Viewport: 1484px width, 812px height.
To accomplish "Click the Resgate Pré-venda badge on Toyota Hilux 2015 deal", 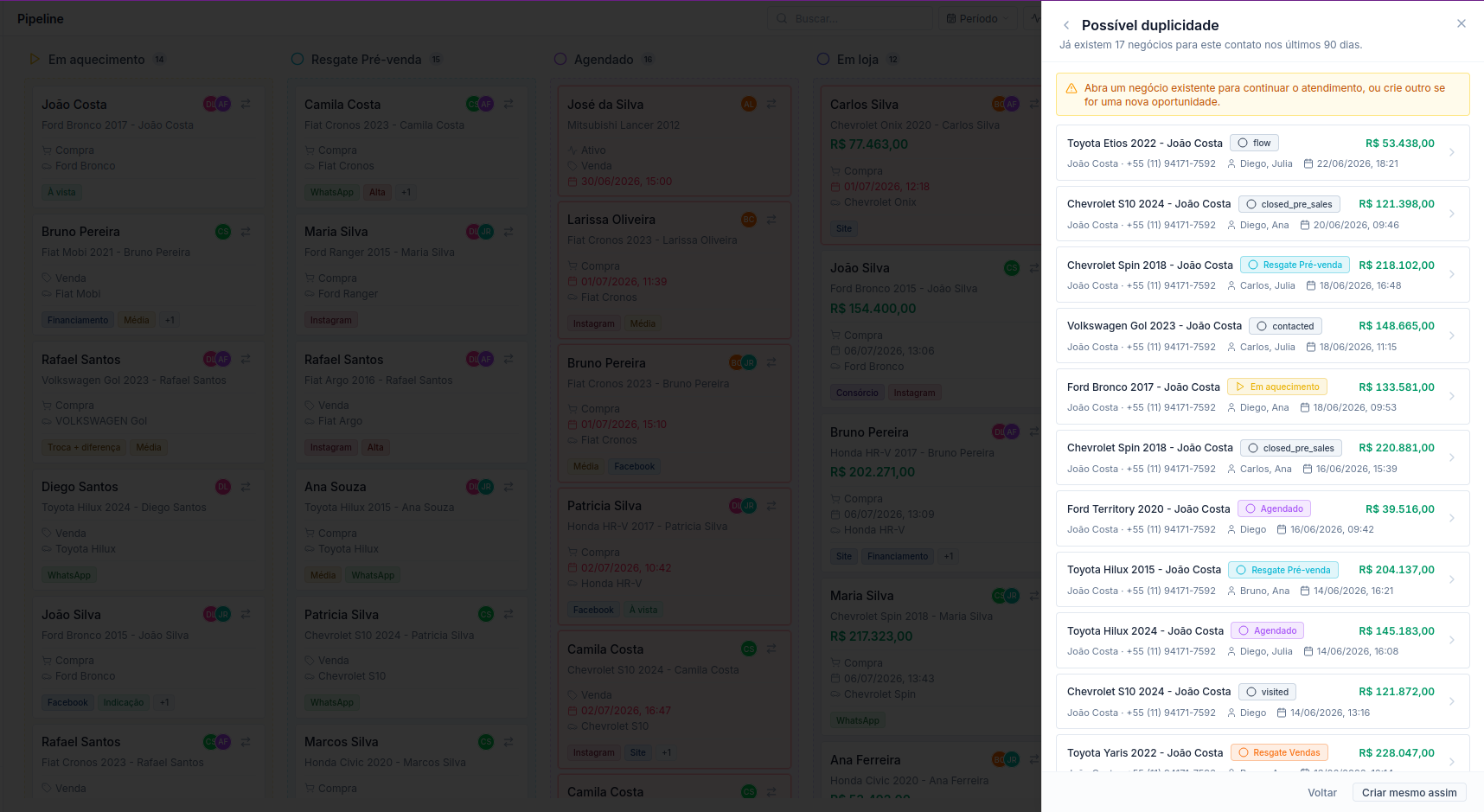I will pos(1283,570).
